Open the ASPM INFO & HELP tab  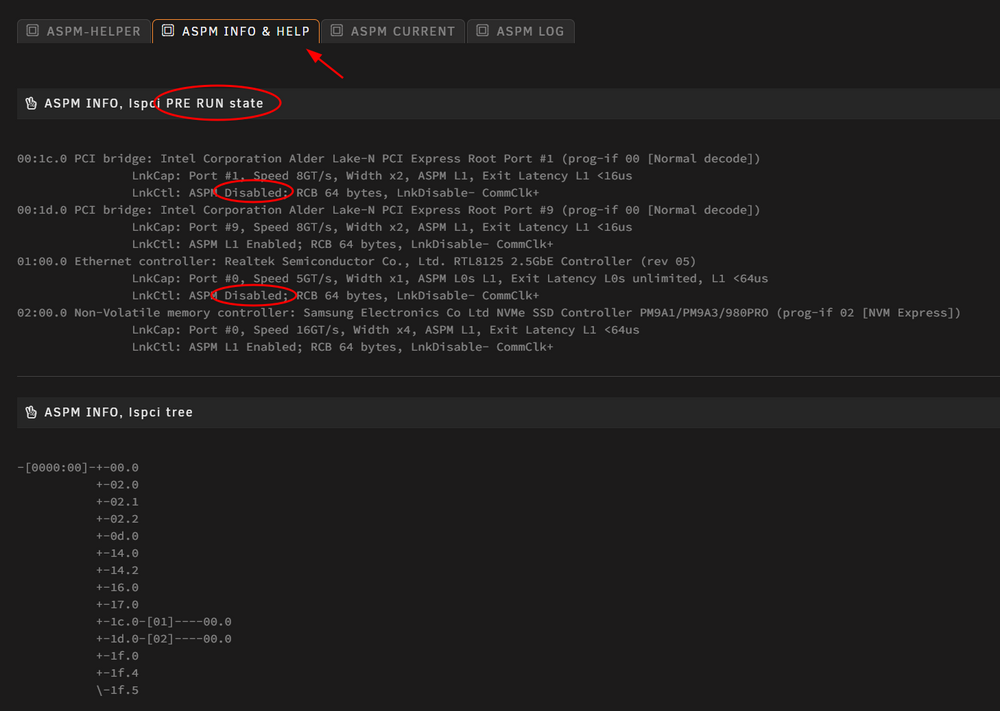(x=236, y=31)
